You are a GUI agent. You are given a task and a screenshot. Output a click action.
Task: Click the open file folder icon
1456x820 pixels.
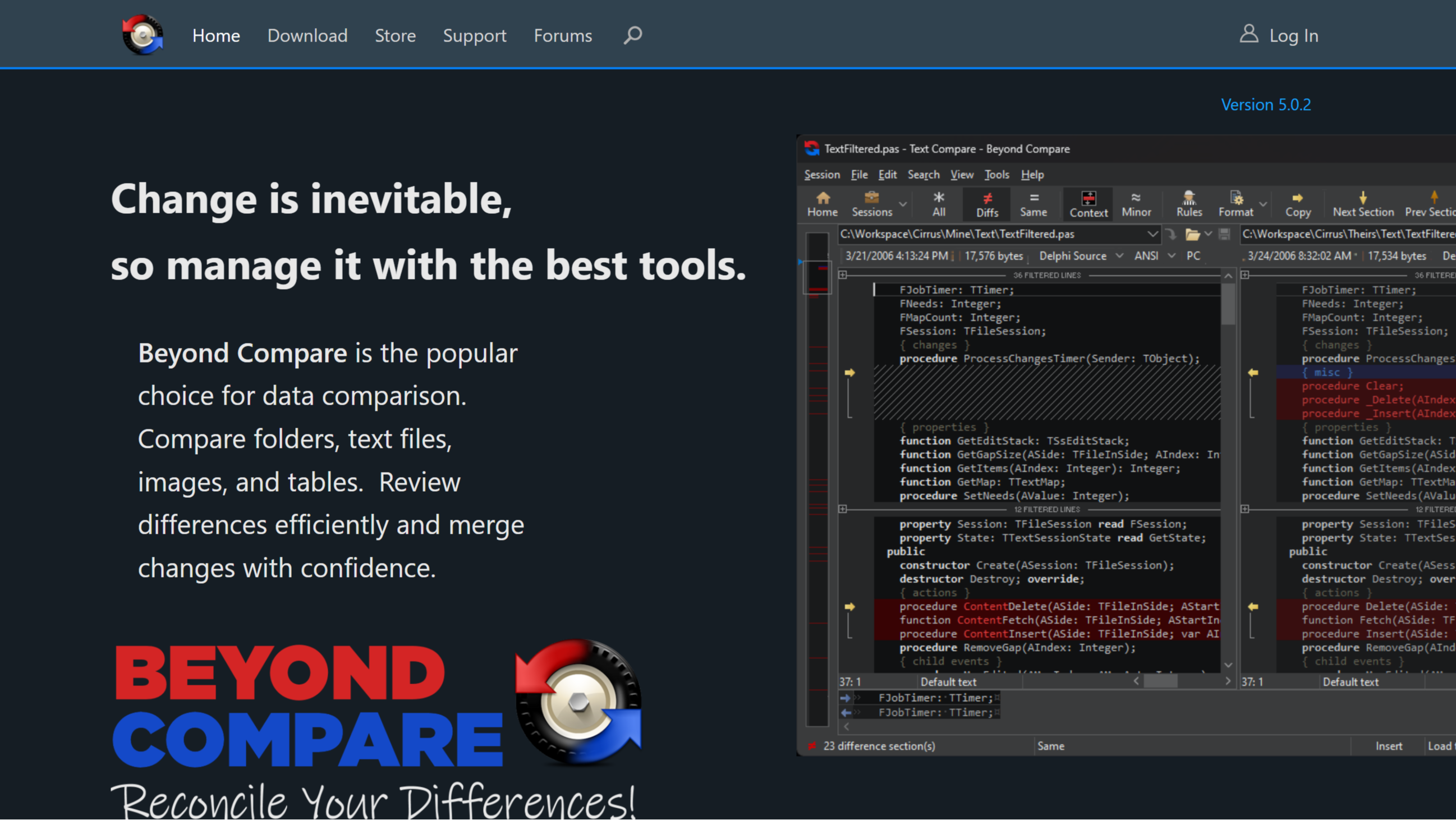(1192, 234)
